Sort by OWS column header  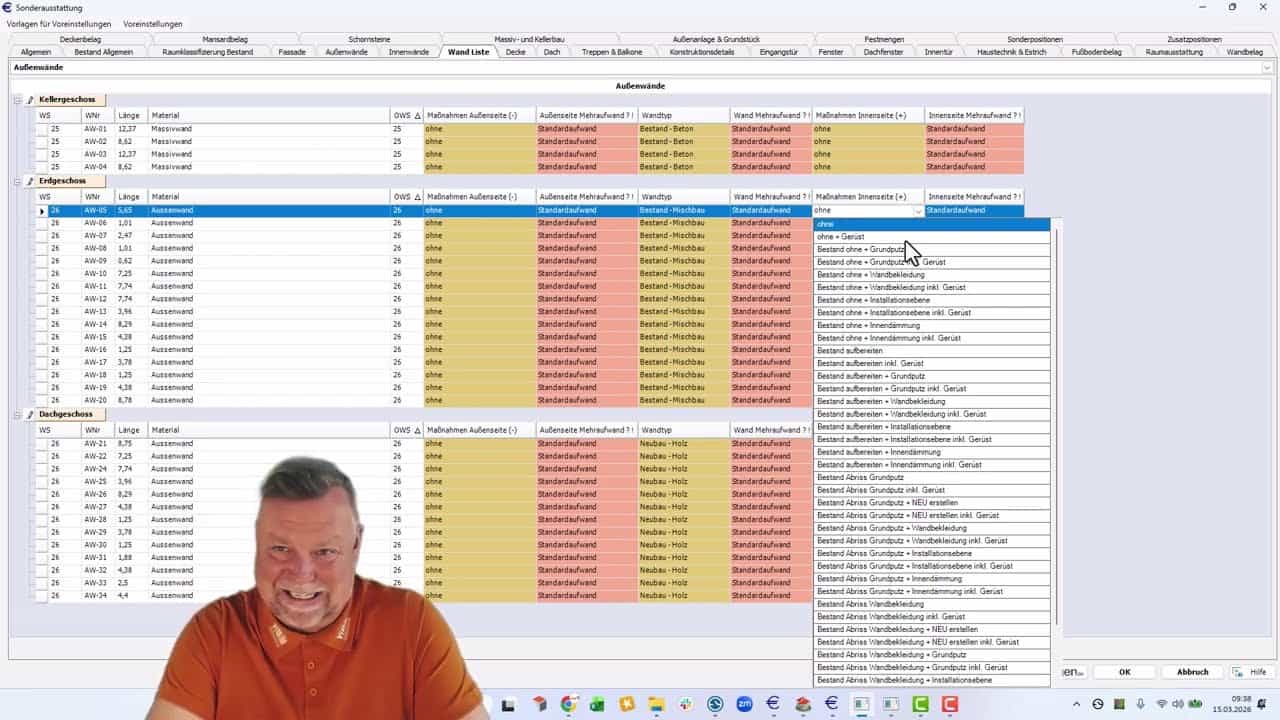click(406, 116)
